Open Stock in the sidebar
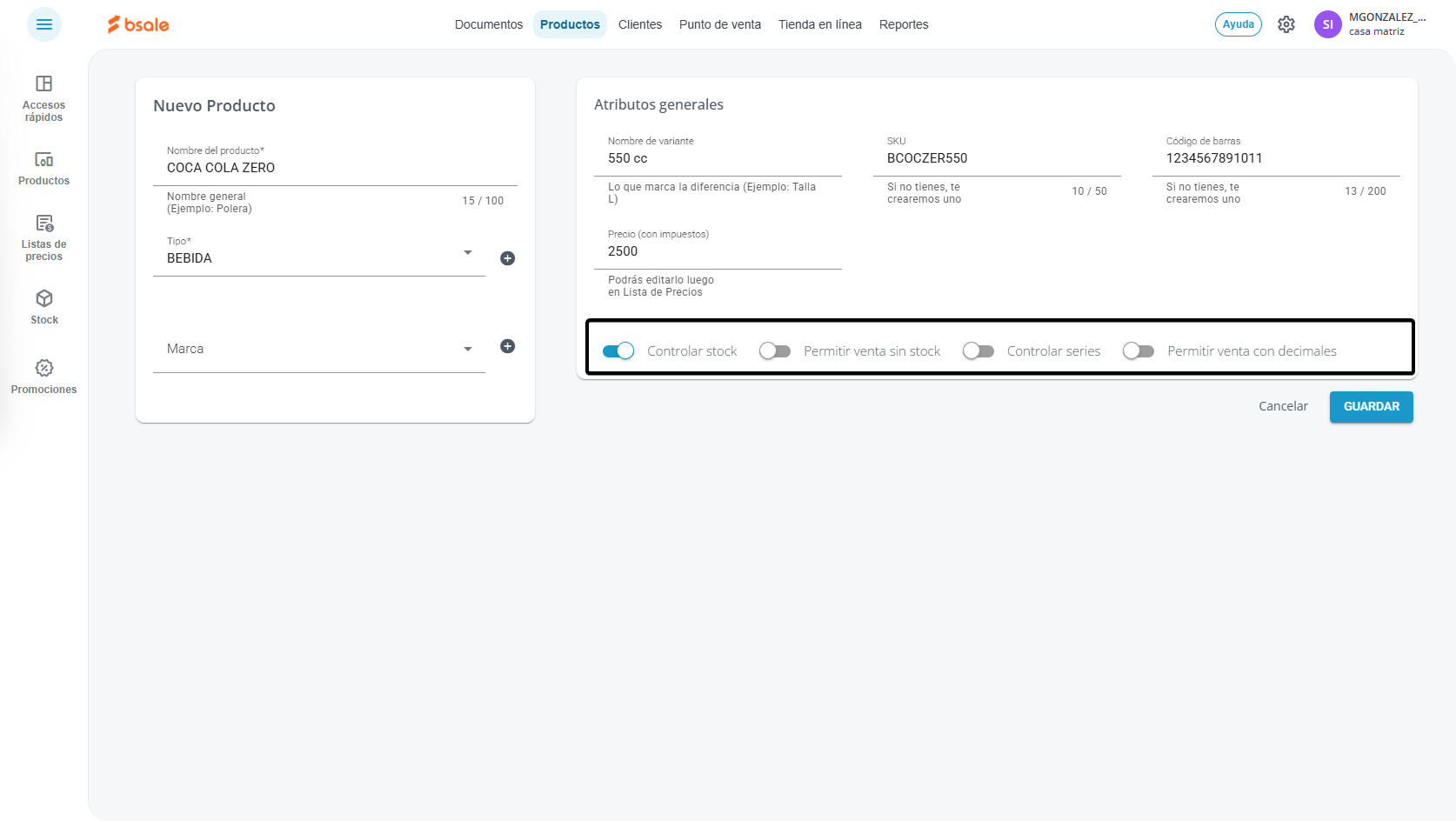The image size is (1456, 821). pos(43,308)
